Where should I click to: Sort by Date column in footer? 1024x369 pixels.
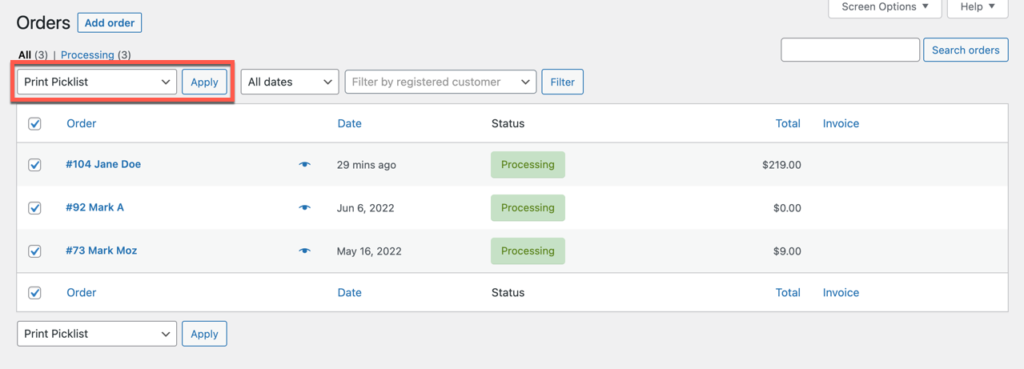coord(349,293)
